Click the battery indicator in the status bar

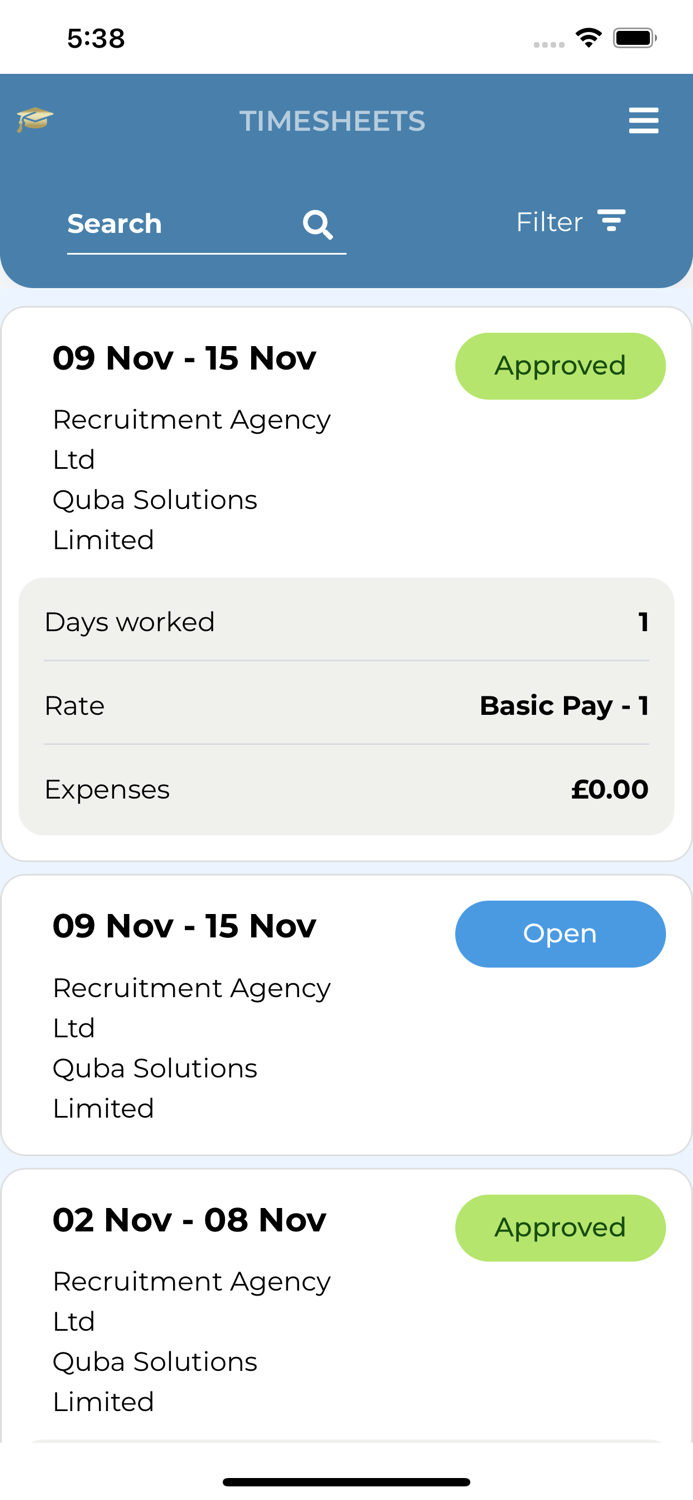click(x=633, y=36)
